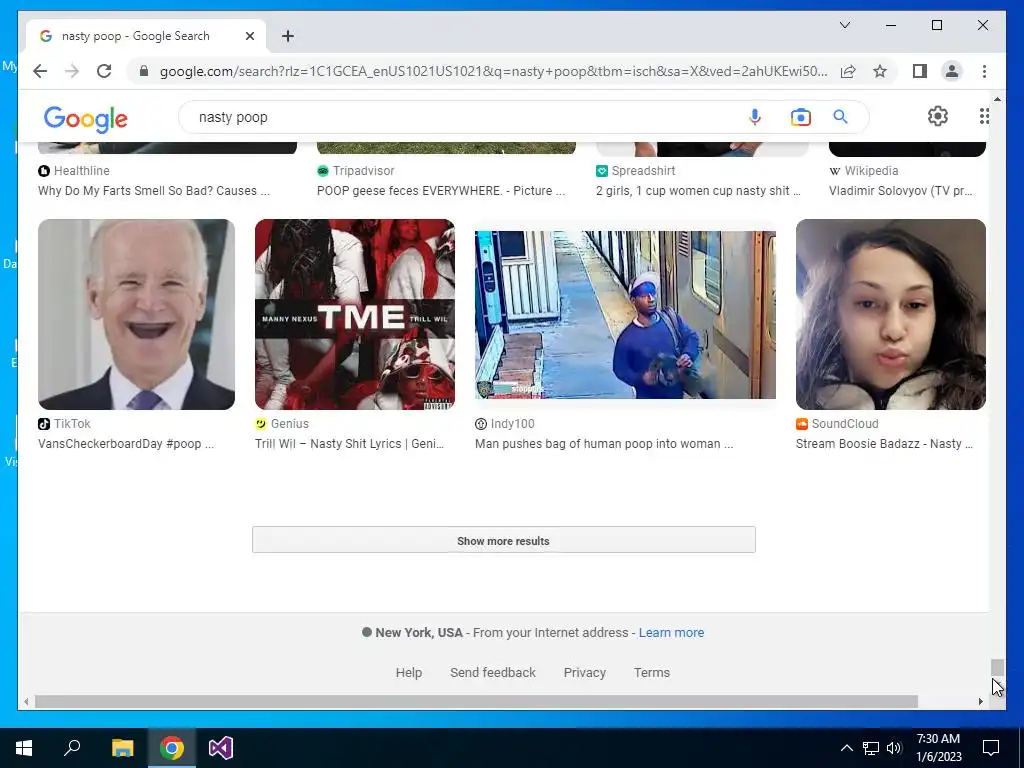Close the nasty poop search tab
Viewport: 1024px width, 768px height.
point(249,36)
